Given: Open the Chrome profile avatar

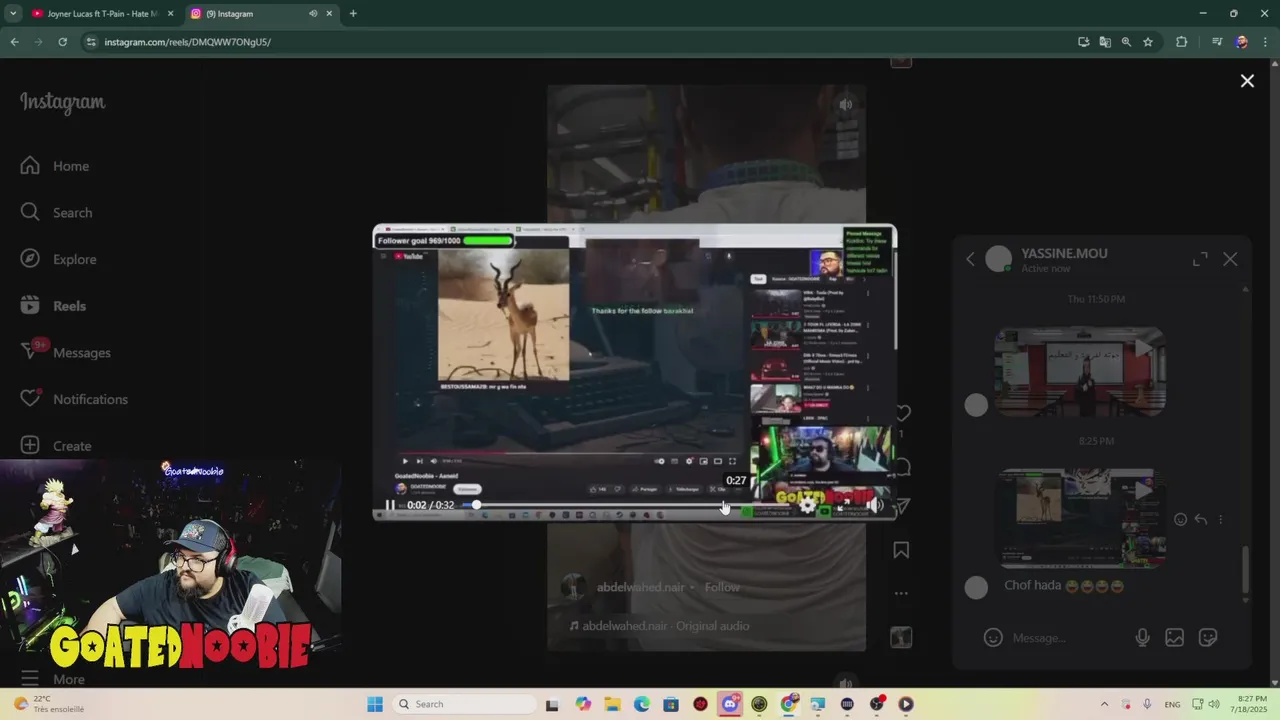Looking at the screenshot, I should tap(1241, 42).
